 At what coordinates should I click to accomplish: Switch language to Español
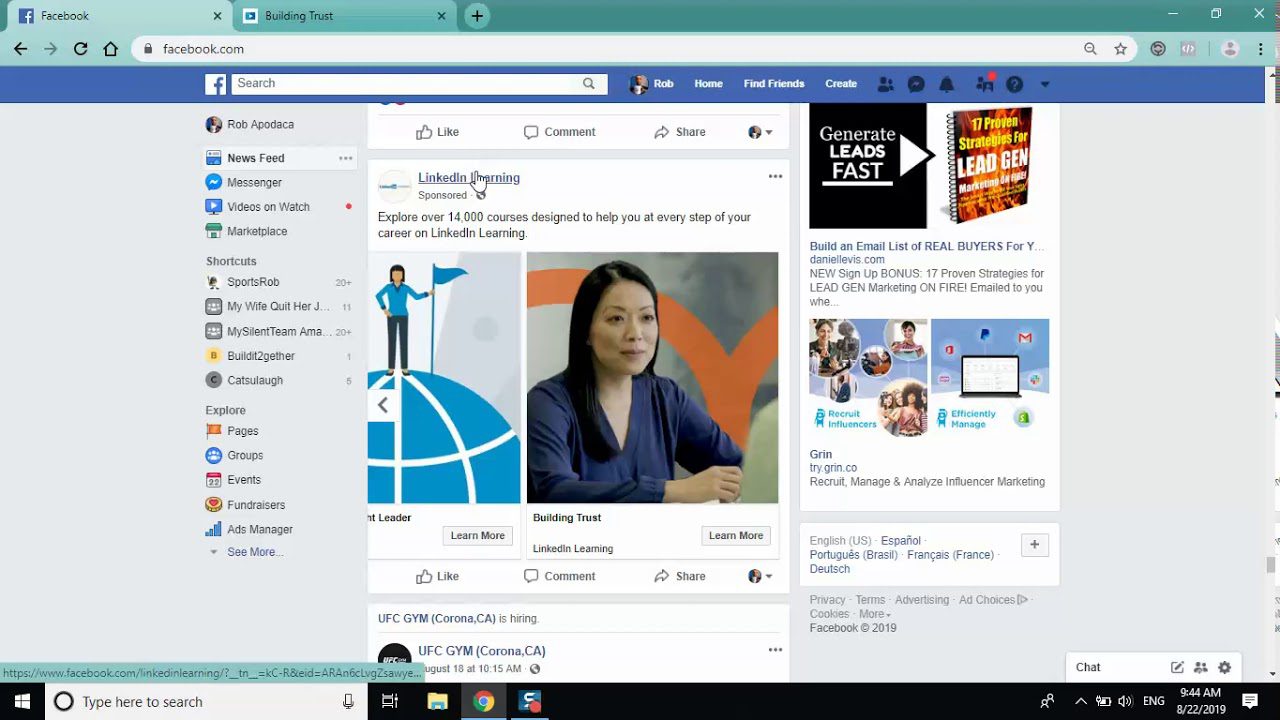(900, 540)
